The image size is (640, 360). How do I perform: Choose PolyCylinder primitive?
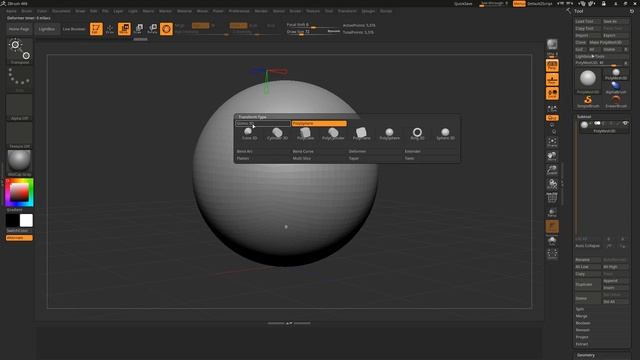point(333,133)
